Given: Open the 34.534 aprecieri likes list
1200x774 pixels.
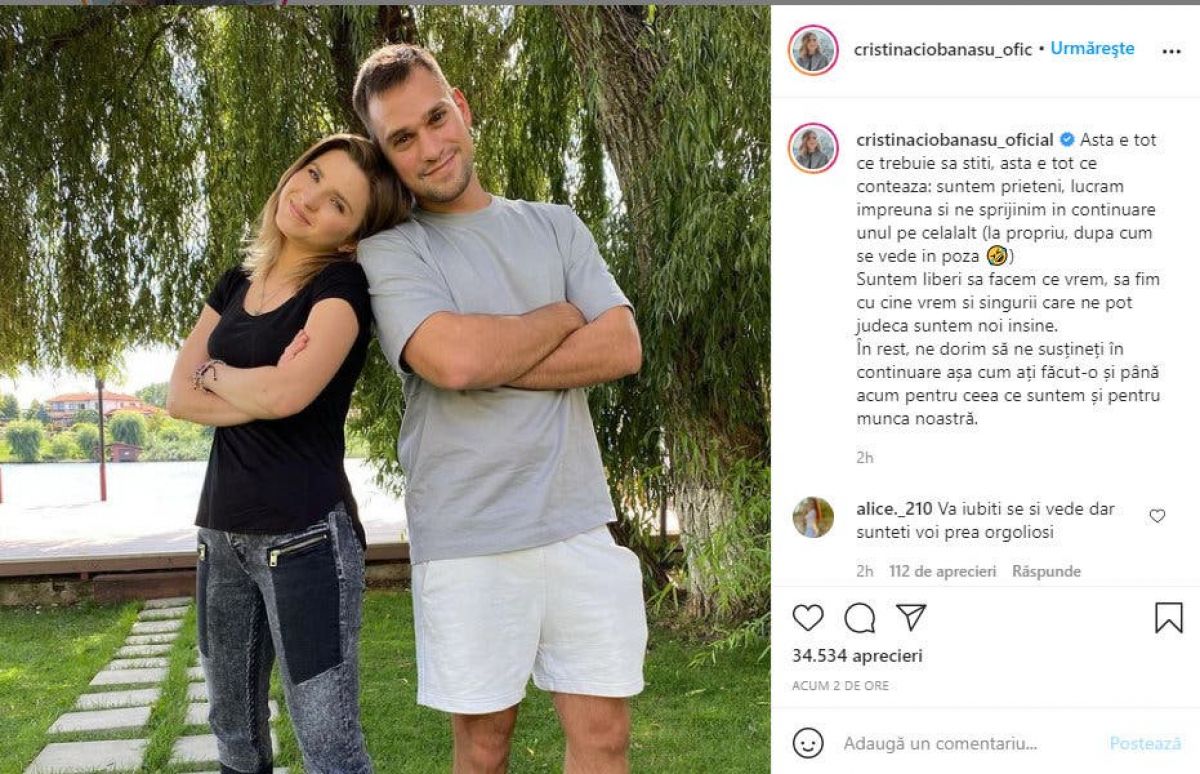Looking at the screenshot, I should [x=857, y=656].
